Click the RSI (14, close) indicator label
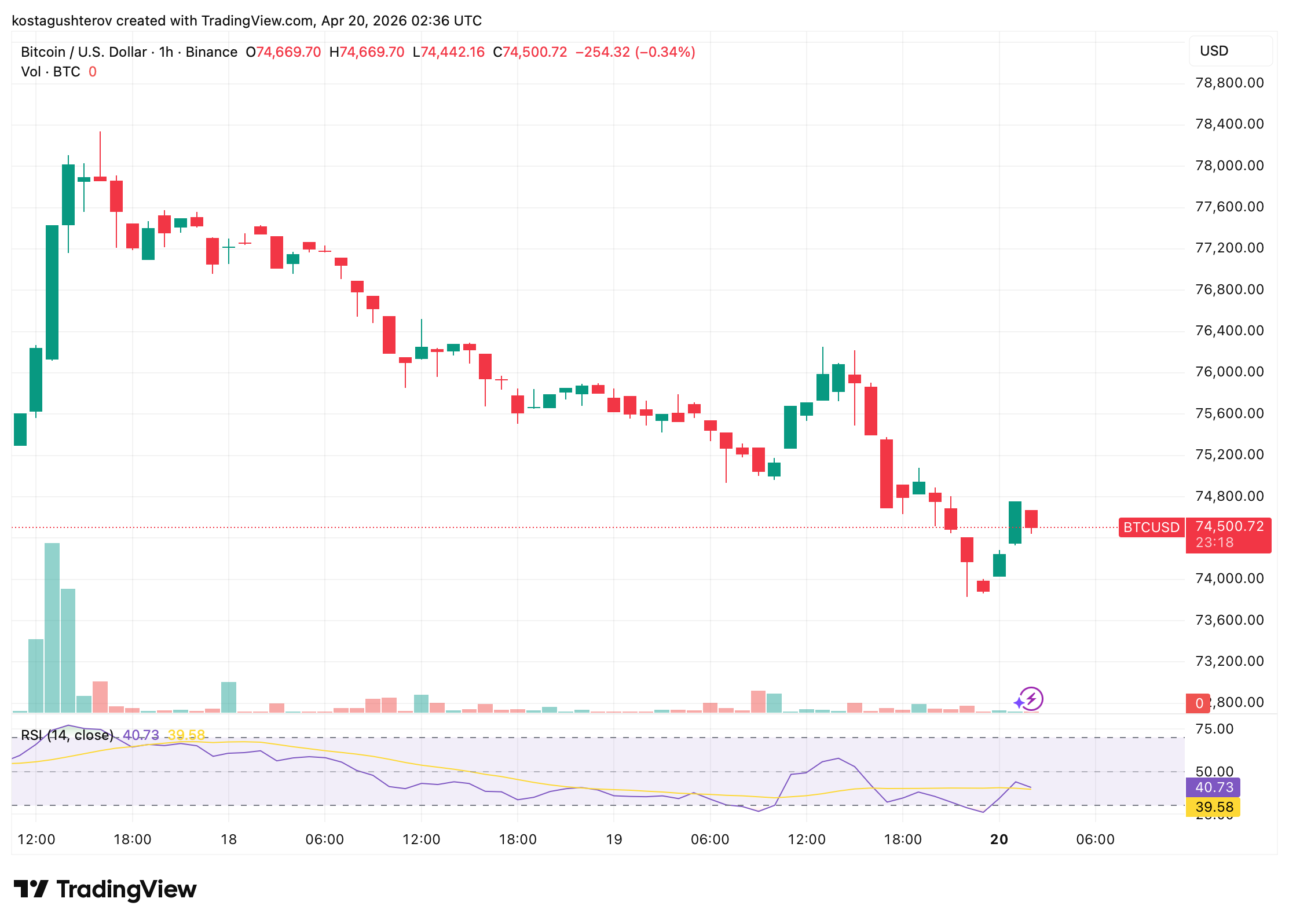The image size is (1289, 924). (67, 735)
